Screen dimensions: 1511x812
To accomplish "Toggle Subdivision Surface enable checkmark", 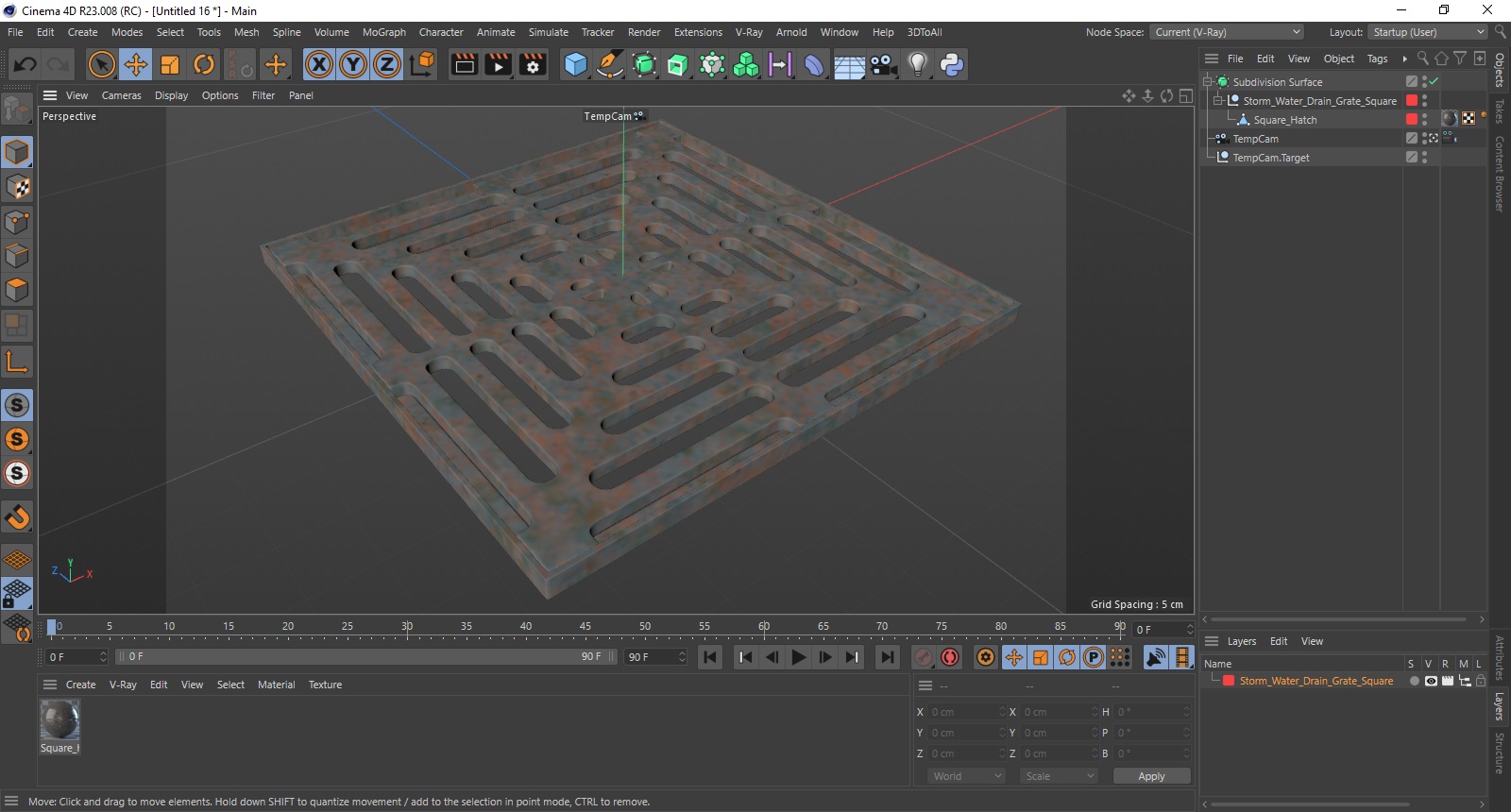I will 1434,81.
